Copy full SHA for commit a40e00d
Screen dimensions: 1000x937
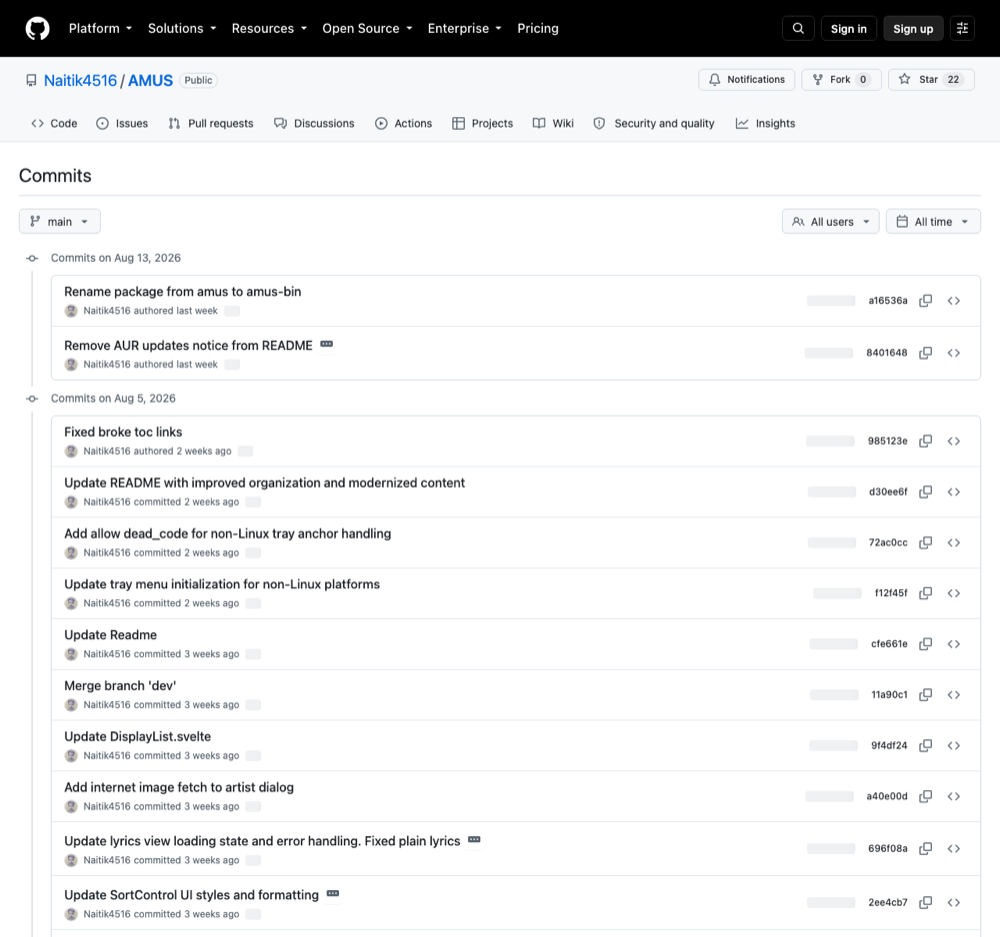pyautogui.click(x=925, y=797)
